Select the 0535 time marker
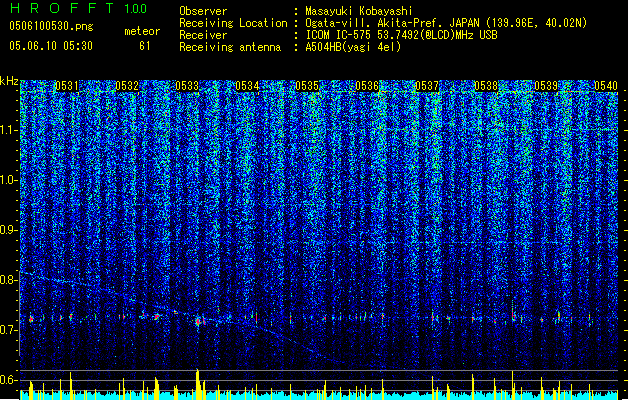This screenshot has width=629, height=400. click(x=307, y=87)
